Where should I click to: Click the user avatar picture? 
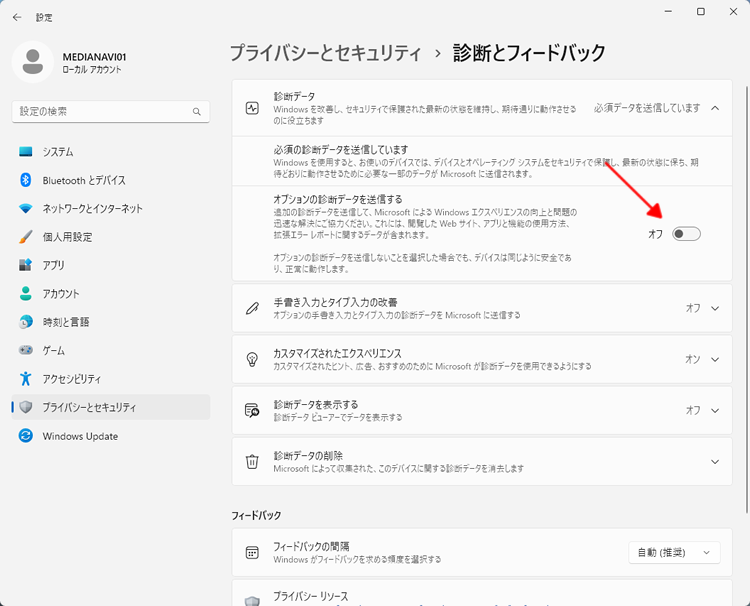[x=33, y=62]
